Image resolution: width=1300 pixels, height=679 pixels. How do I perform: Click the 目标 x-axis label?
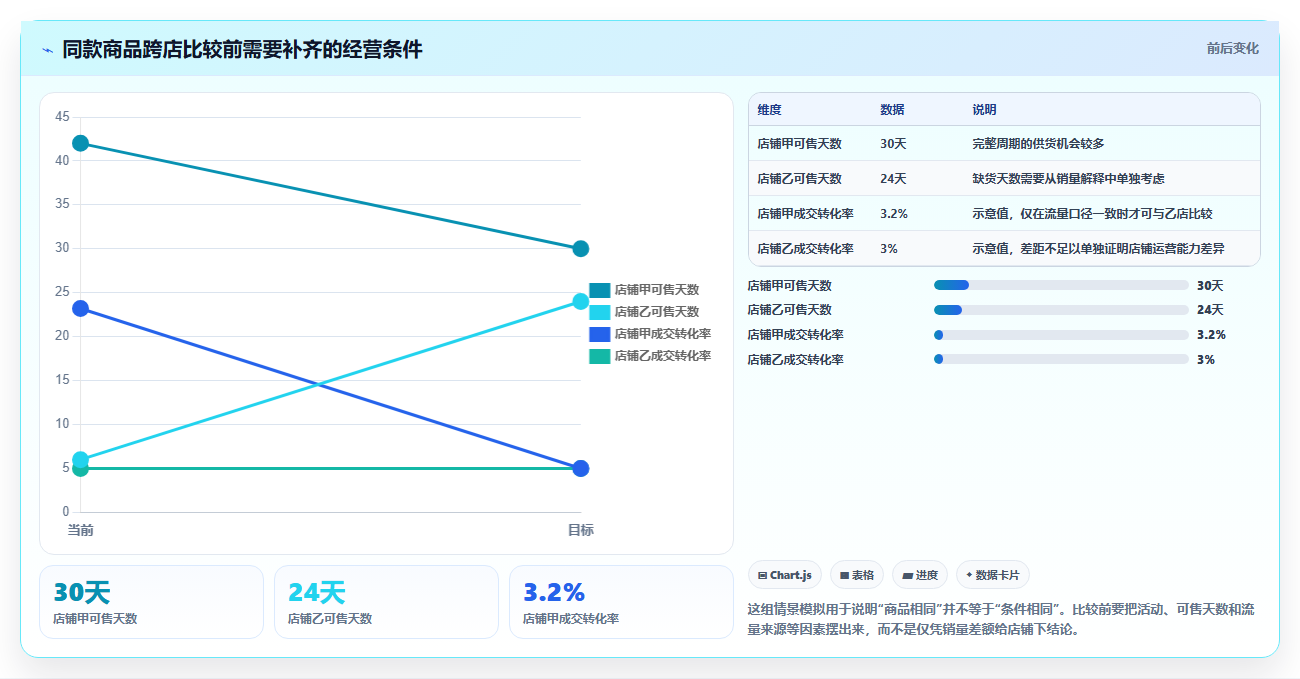coord(581,530)
